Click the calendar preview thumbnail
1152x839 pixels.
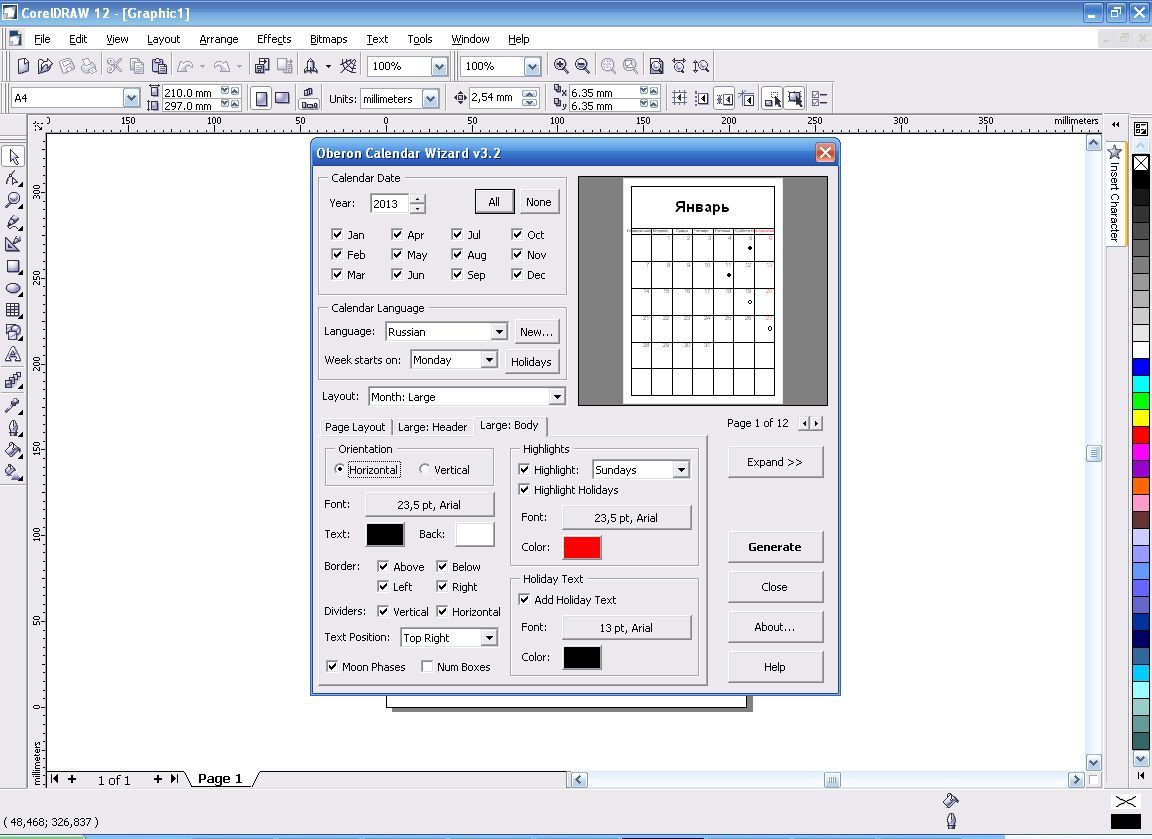[x=703, y=291]
